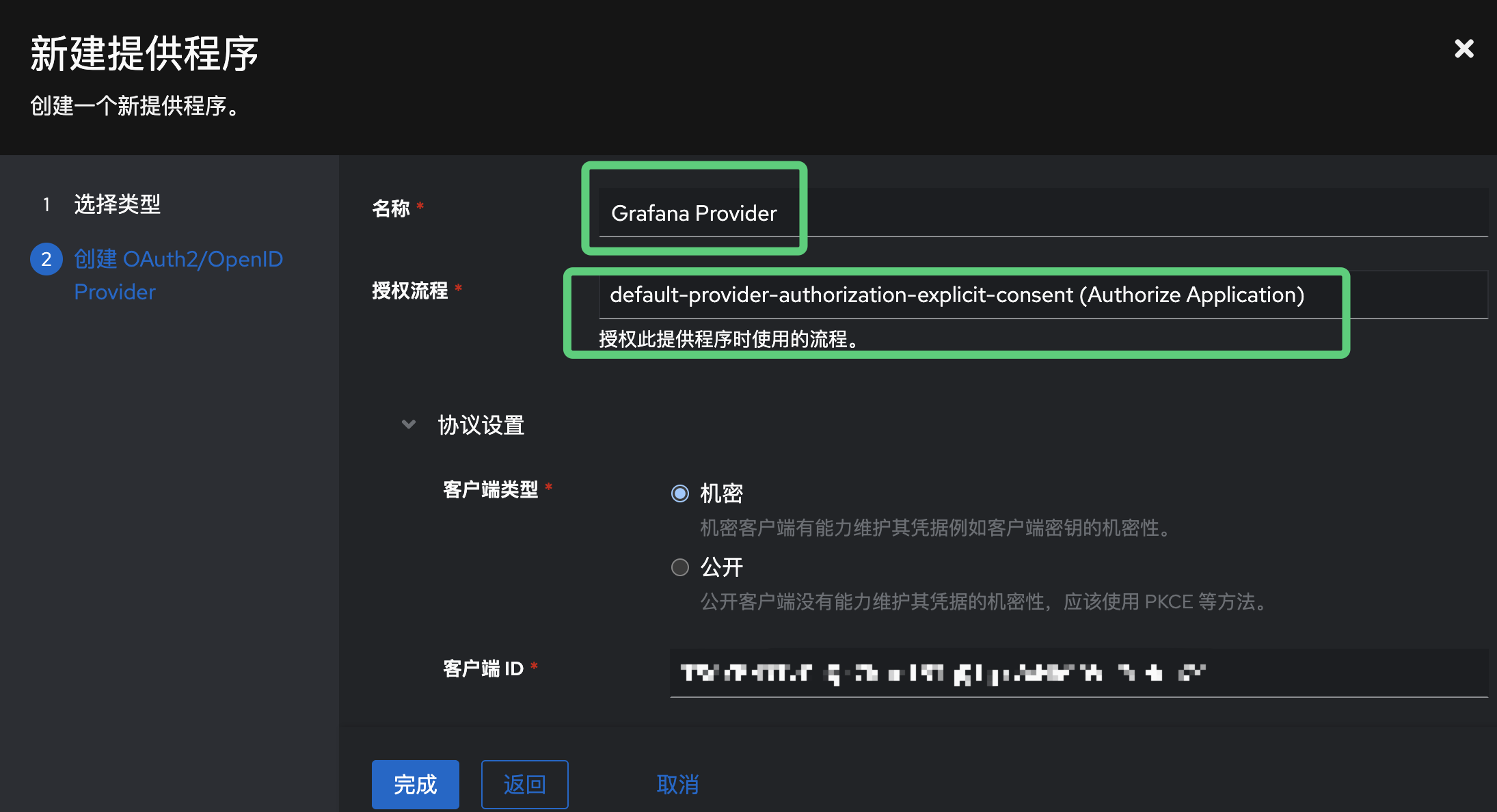1497x812 pixels.
Task: Select the radio button next to 机密
Action: 680,493
